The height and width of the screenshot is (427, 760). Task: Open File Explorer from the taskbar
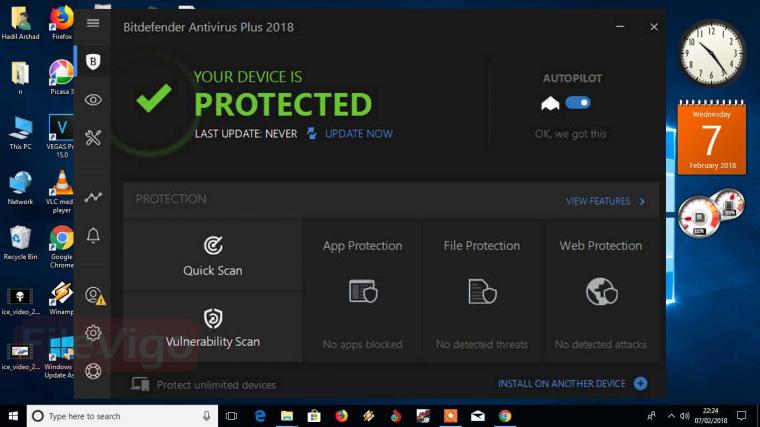click(287, 416)
